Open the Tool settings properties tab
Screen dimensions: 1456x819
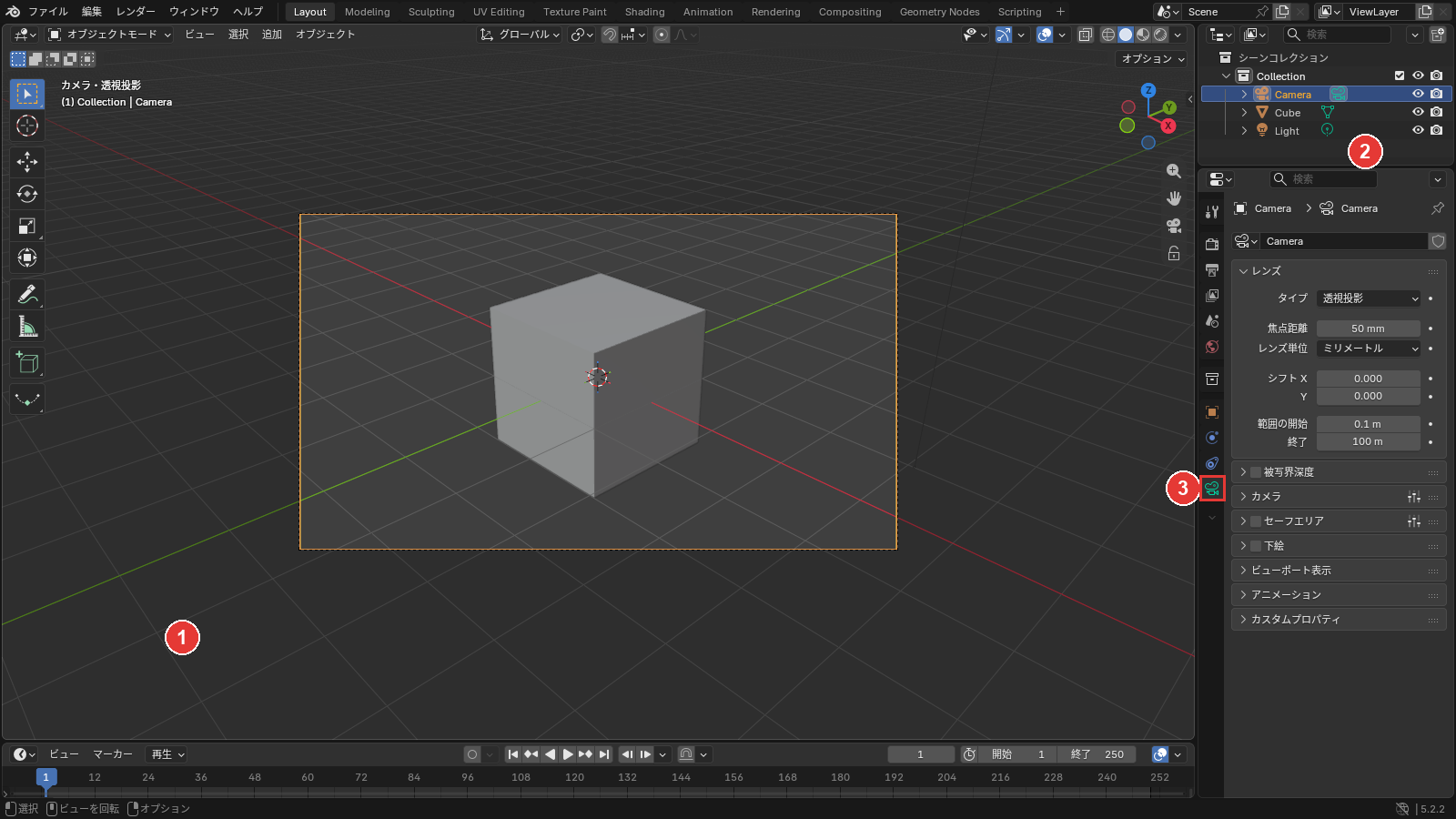pos(1212,211)
